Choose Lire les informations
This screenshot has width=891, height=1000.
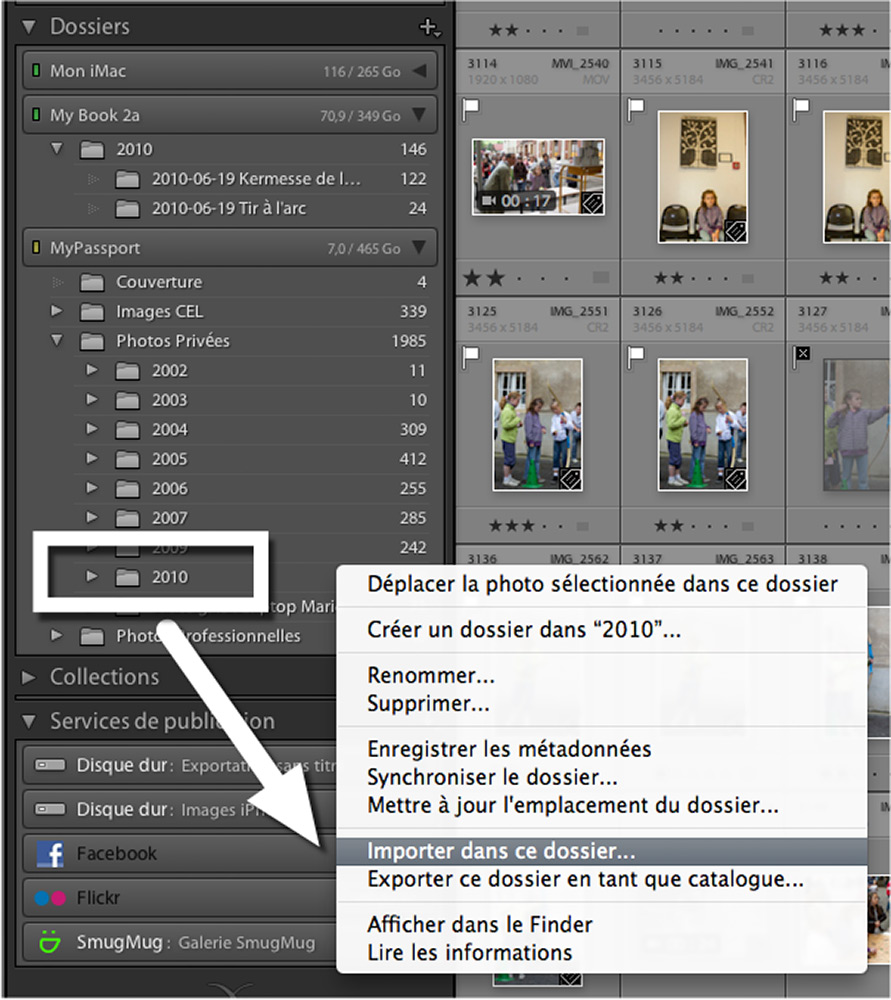(601, 953)
